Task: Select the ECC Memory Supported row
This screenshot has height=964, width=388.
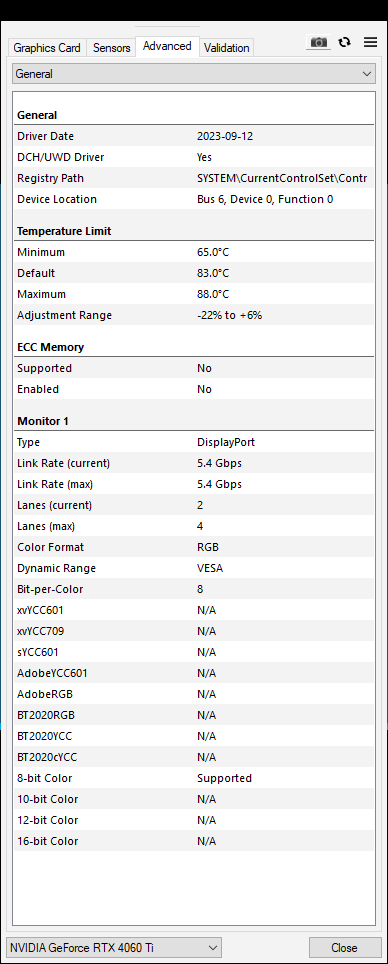Action: 194,368
